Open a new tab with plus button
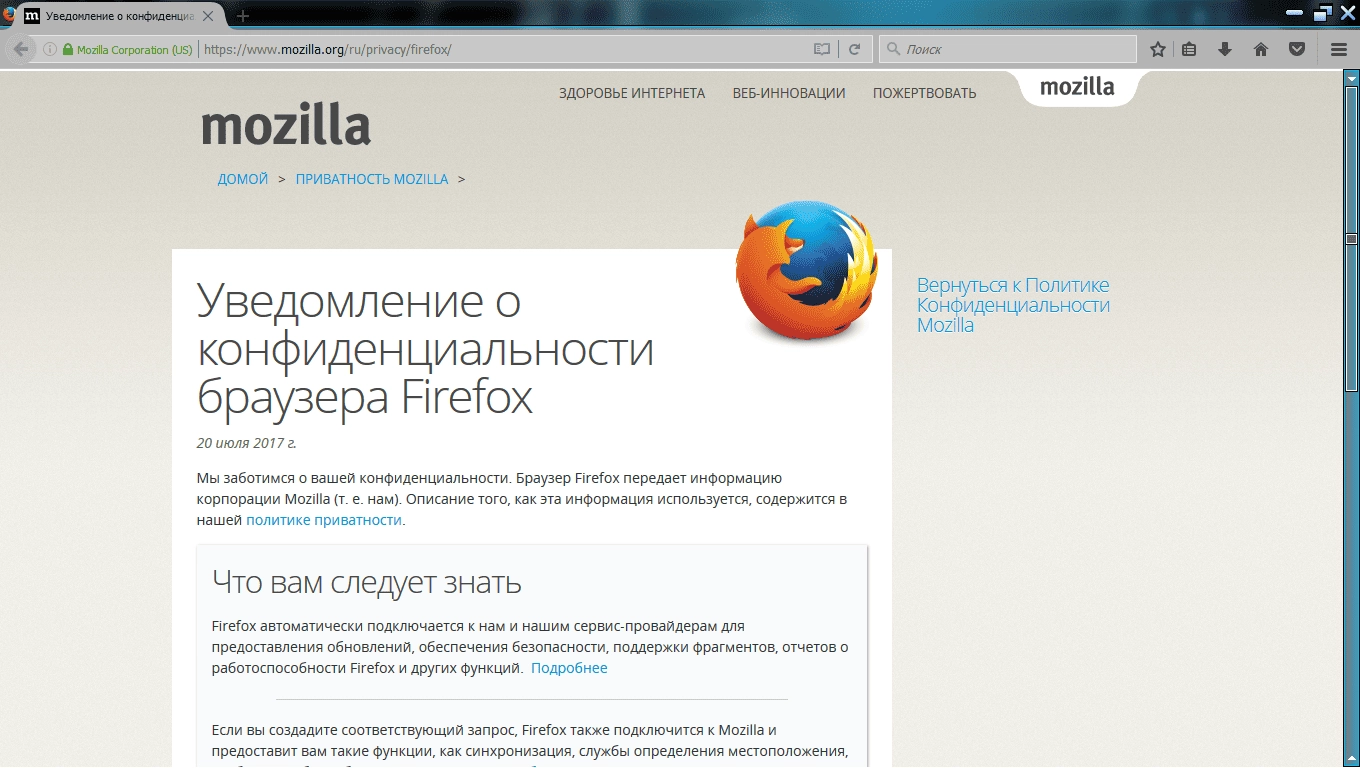 pyautogui.click(x=243, y=16)
